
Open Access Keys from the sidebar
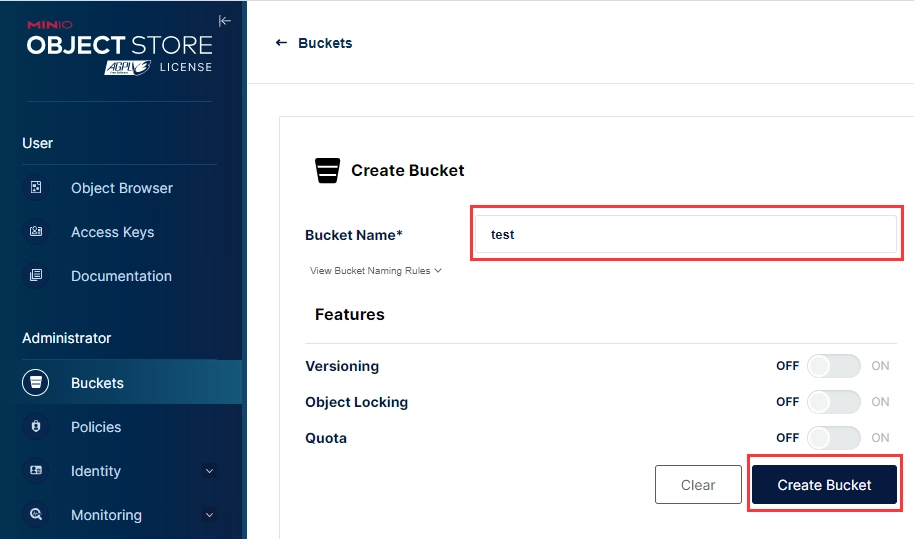point(112,232)
